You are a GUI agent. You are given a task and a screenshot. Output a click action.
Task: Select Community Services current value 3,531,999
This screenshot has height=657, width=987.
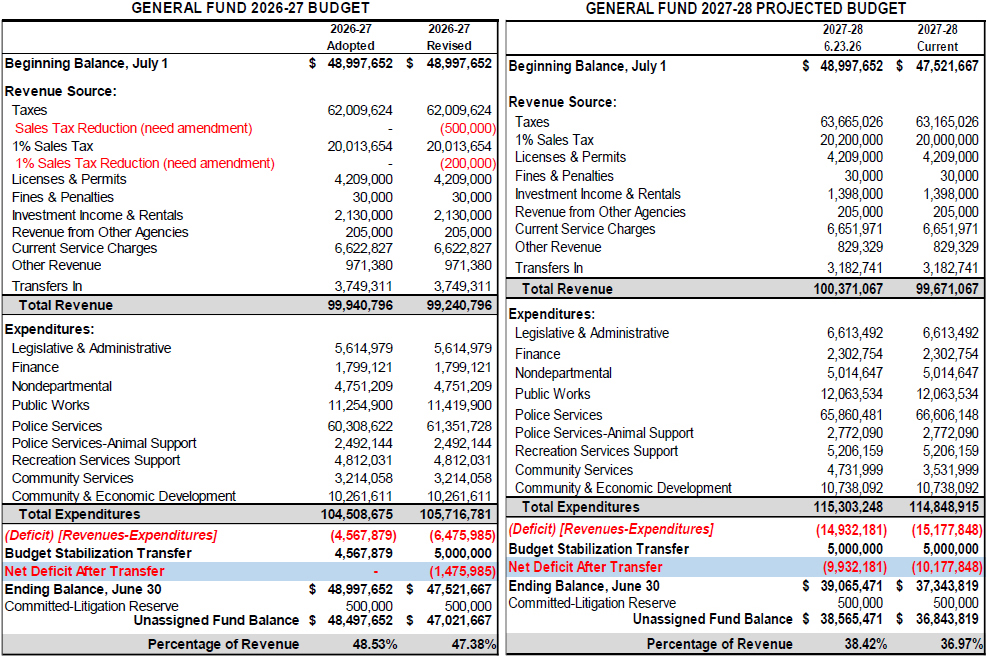coord(950,470)
